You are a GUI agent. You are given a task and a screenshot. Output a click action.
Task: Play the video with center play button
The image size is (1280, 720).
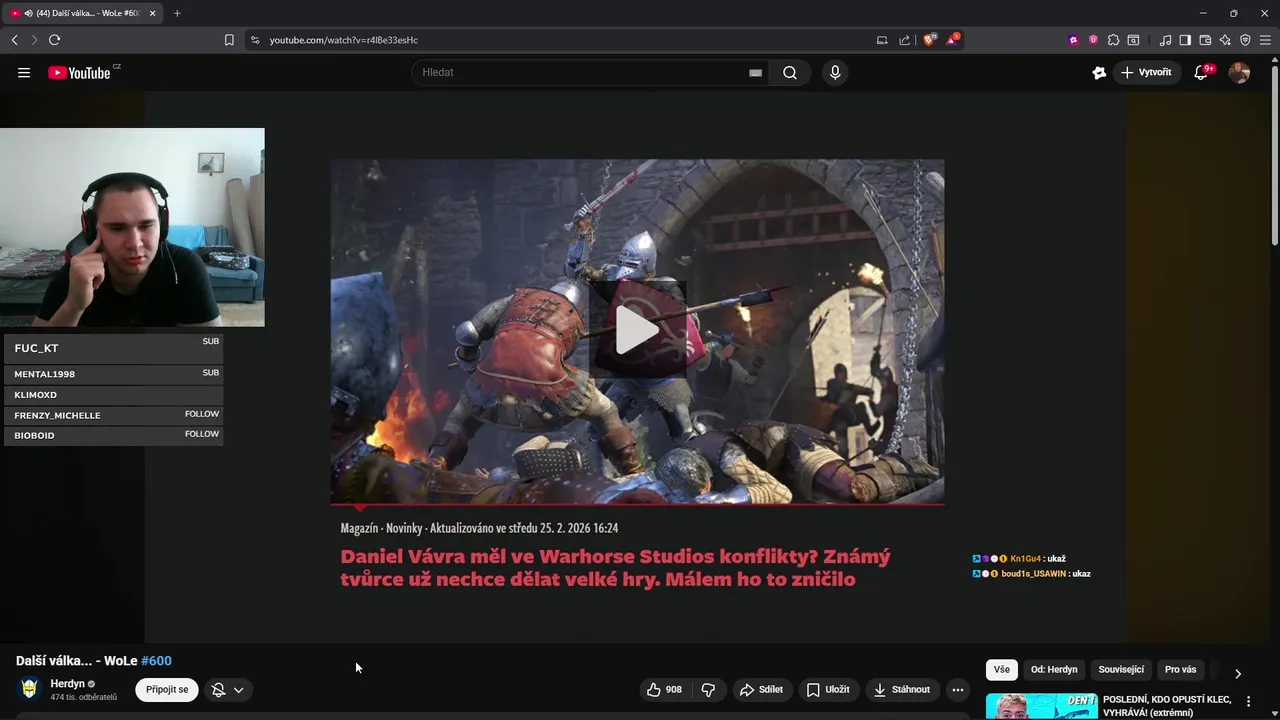pyautogui.click(x=637, y=330)
